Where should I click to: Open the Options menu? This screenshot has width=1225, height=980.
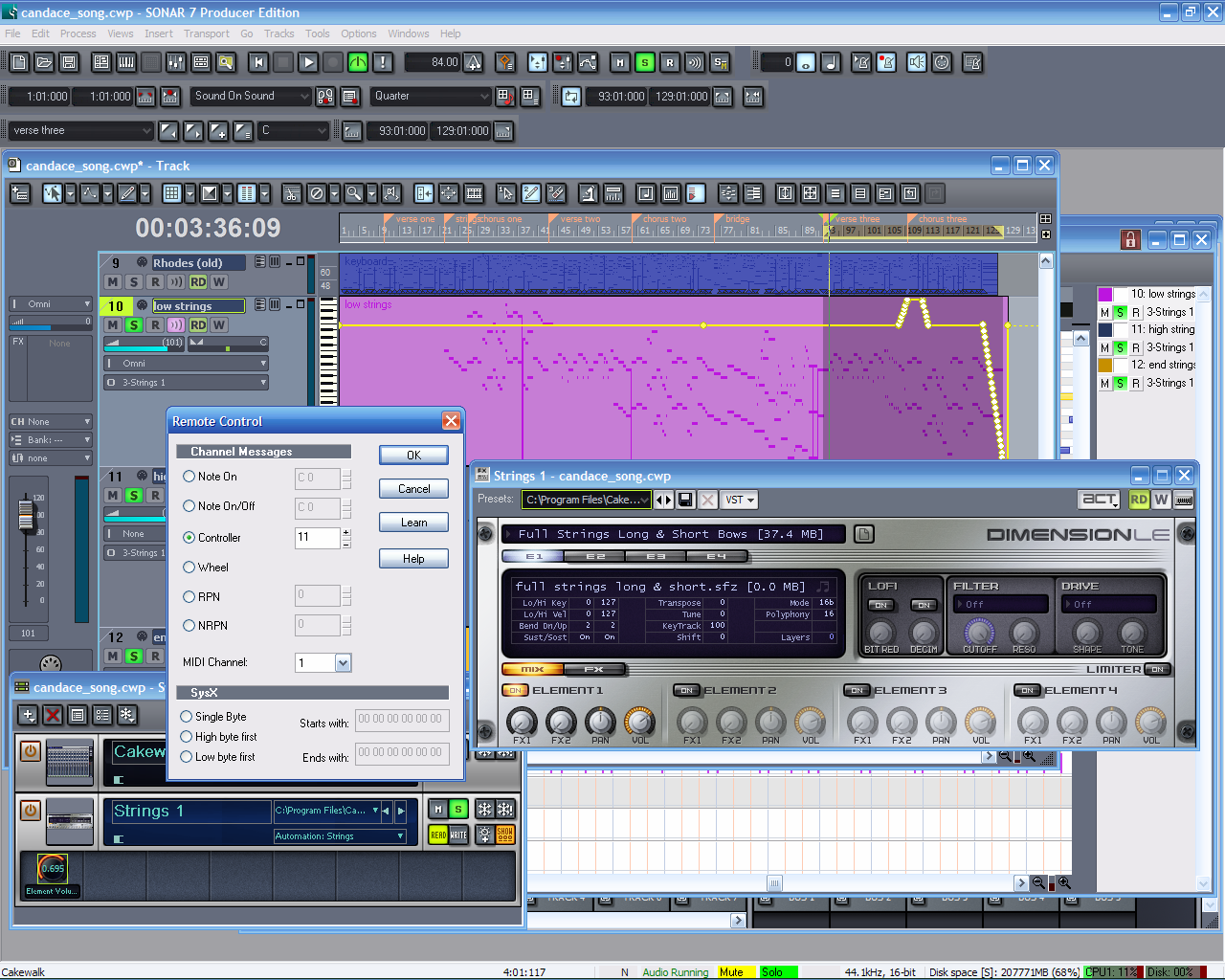[x=358, y=33]
